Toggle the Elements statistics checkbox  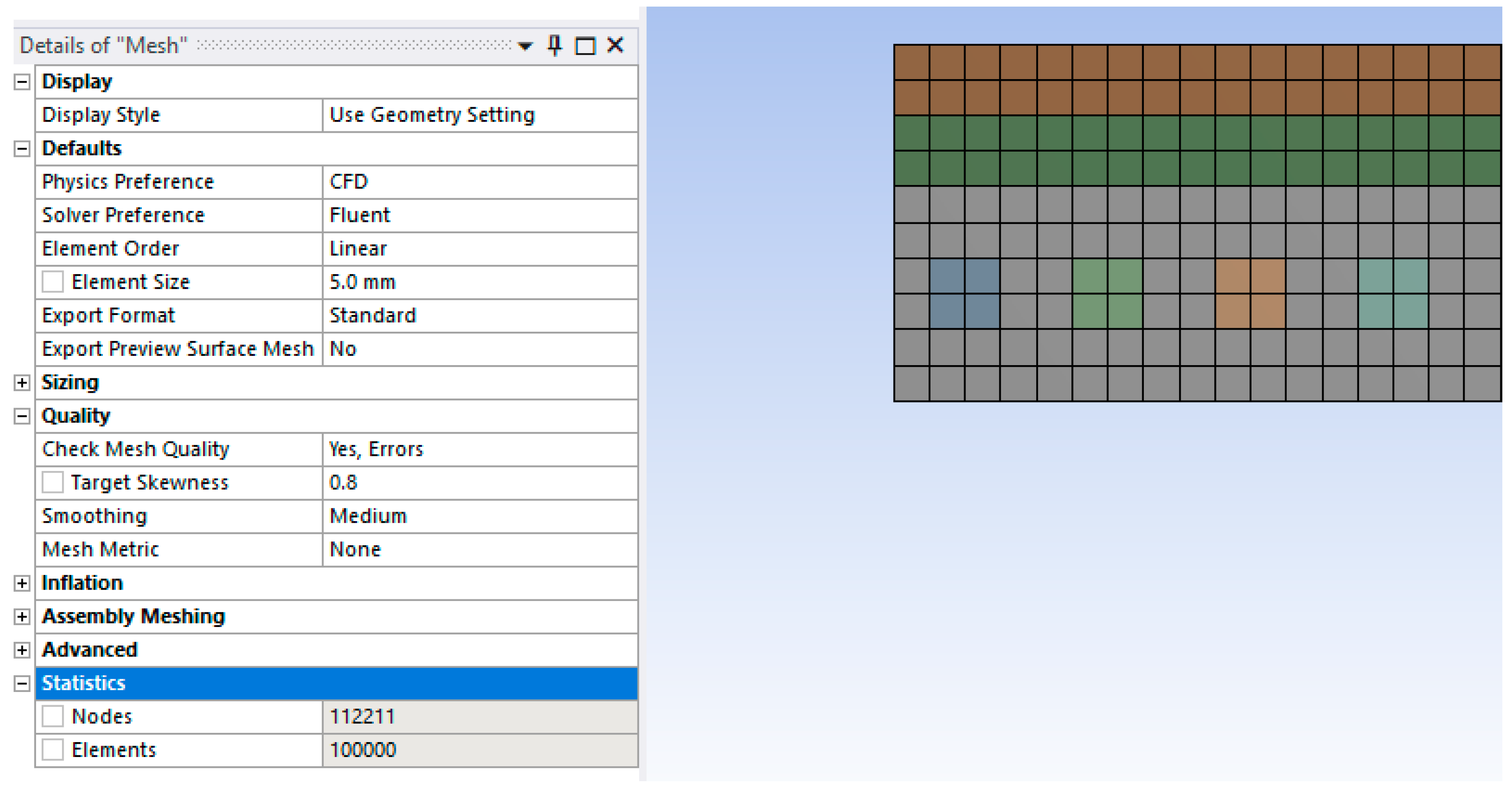pyautogui.click(x=53, y=750)
